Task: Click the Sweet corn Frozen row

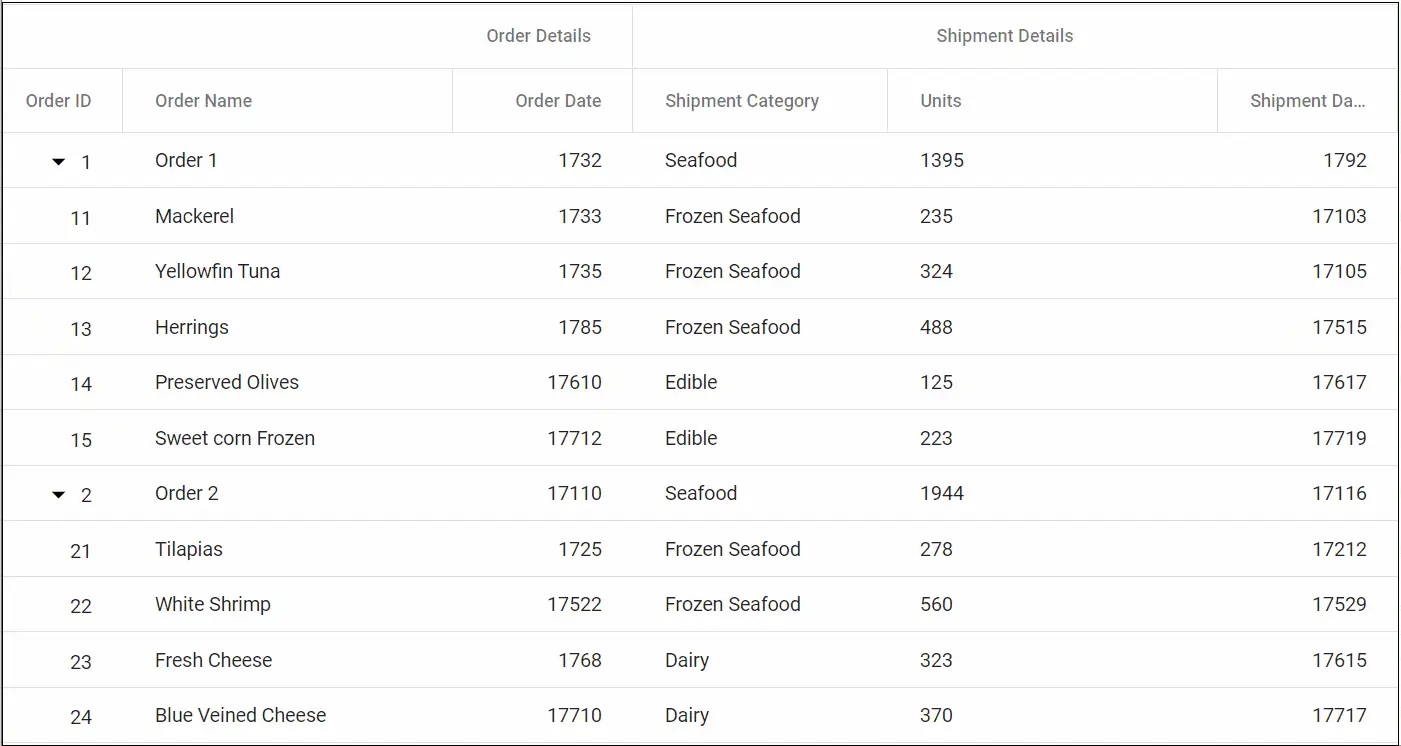Action: point(235,438)
